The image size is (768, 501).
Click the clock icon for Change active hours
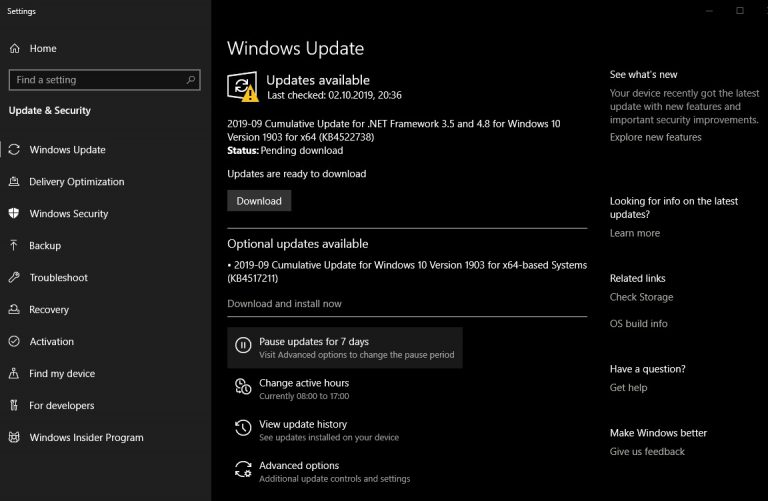(x=243, y=387)
